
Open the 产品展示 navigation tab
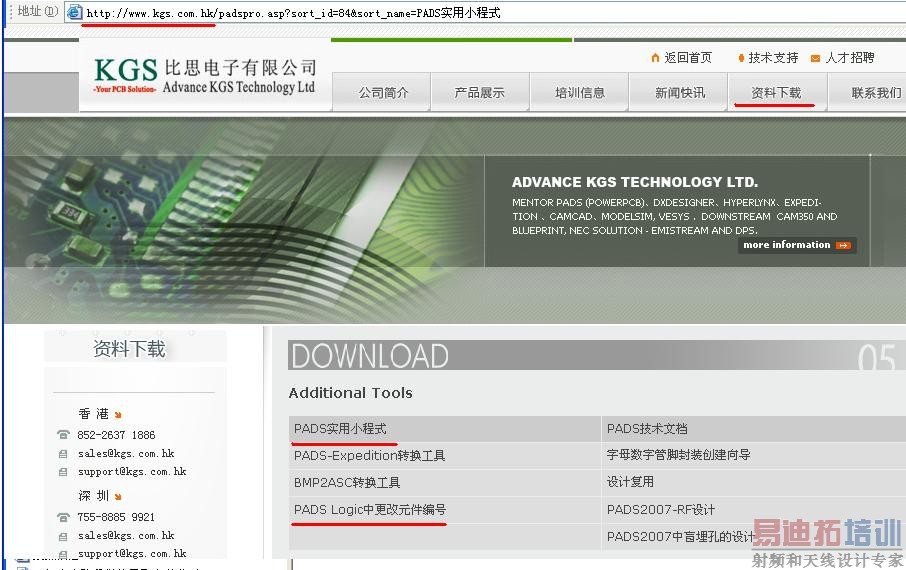tap(480, 92)
